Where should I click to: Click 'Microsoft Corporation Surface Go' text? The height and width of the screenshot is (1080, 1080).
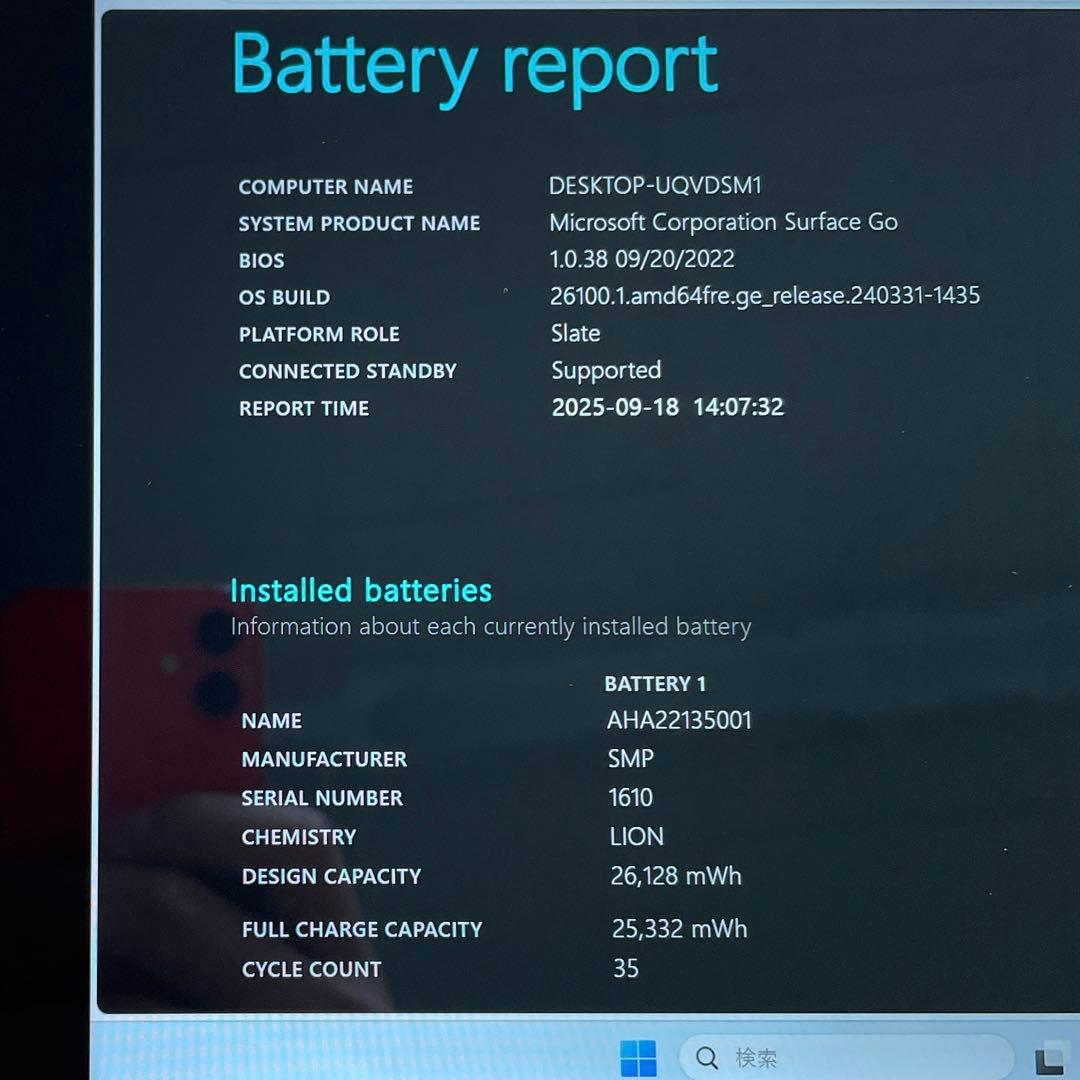coord(723,222)
